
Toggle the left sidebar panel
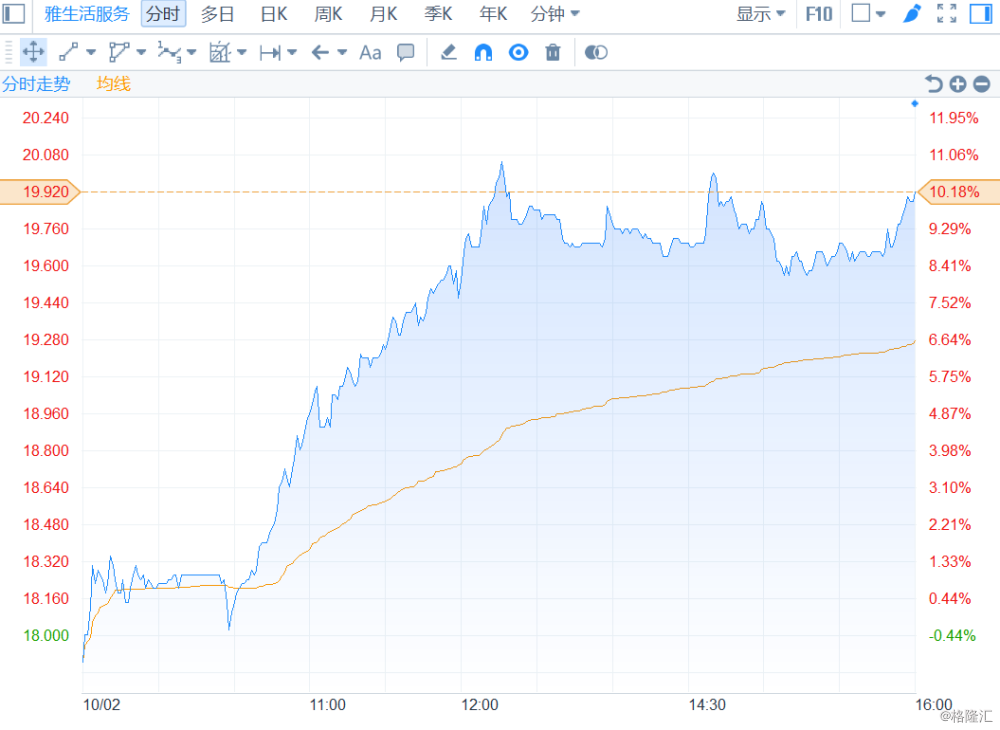coord(15,14)
